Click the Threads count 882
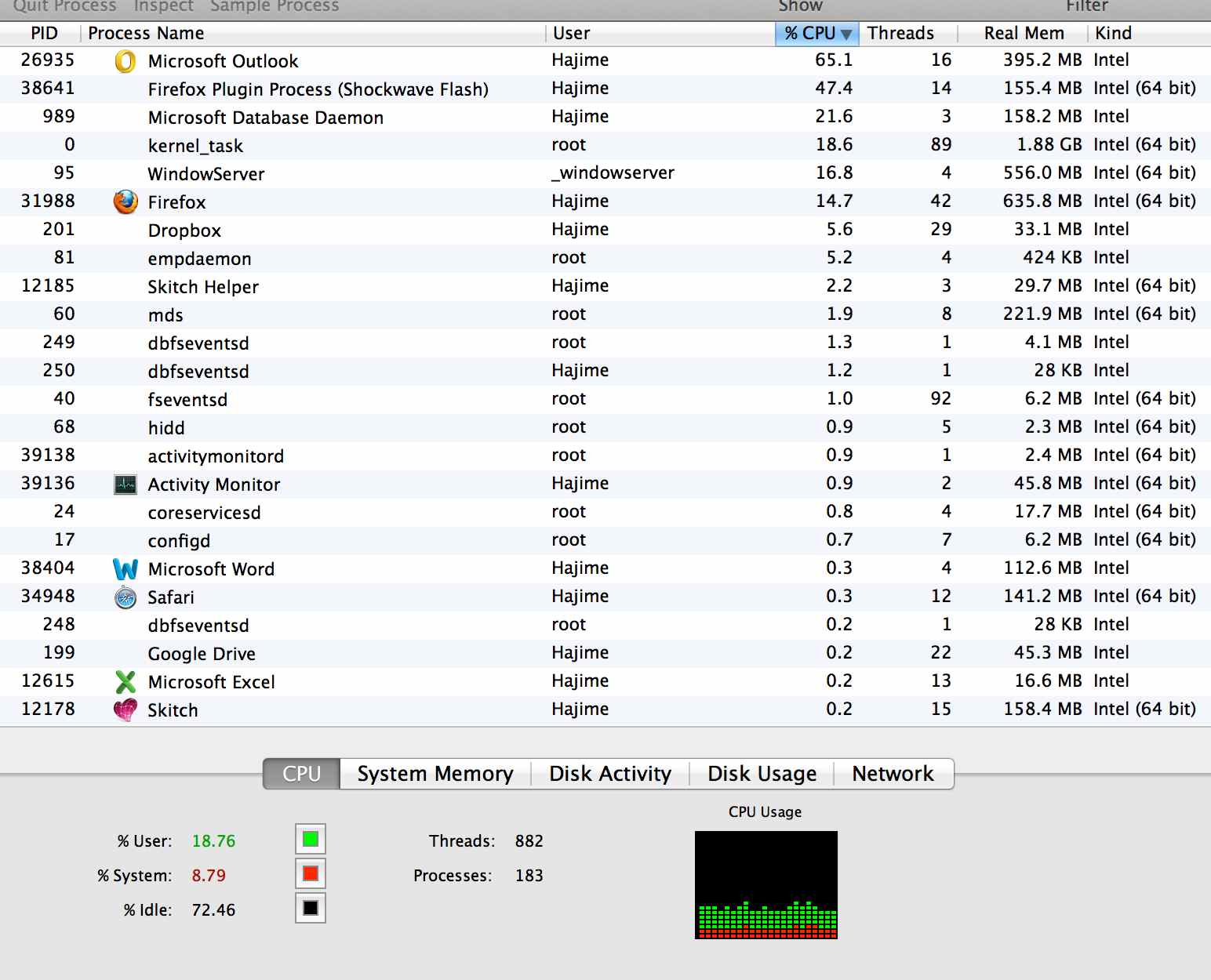This screenshot has height=980, width=1211. (x=529, y=840)
